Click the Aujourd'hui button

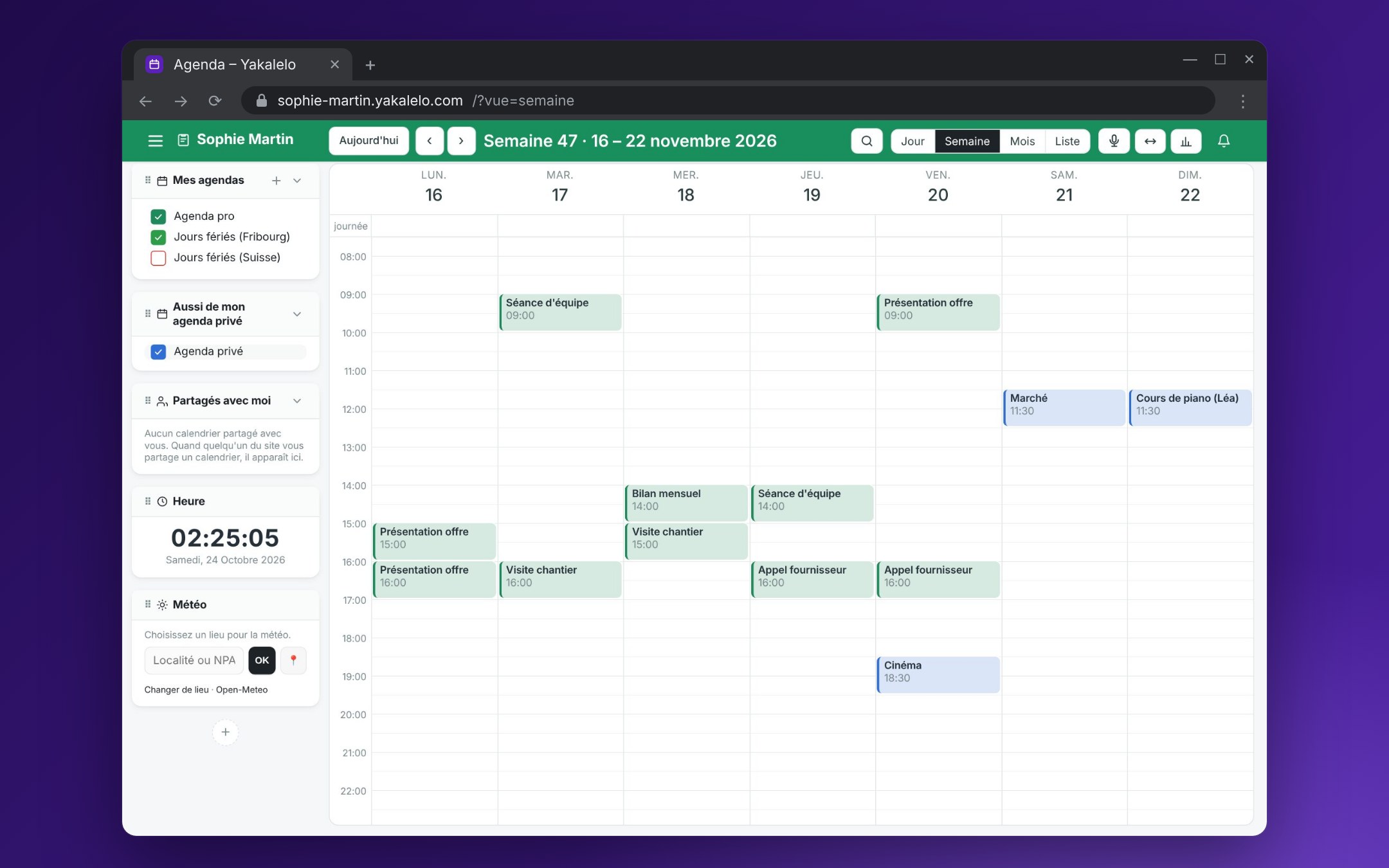pyautogui.click(x=368, y=141)
